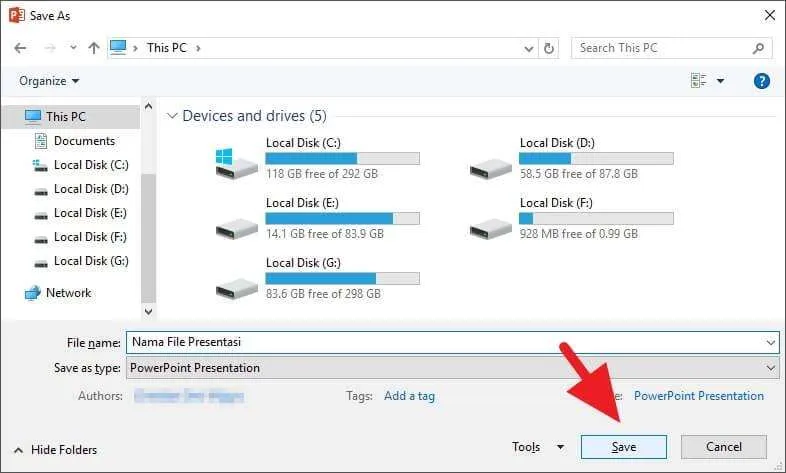Click the Local Disk (D:) usage bar
Image resolution: width=786 pixels, height=473 pixels.
pos(596,159)
